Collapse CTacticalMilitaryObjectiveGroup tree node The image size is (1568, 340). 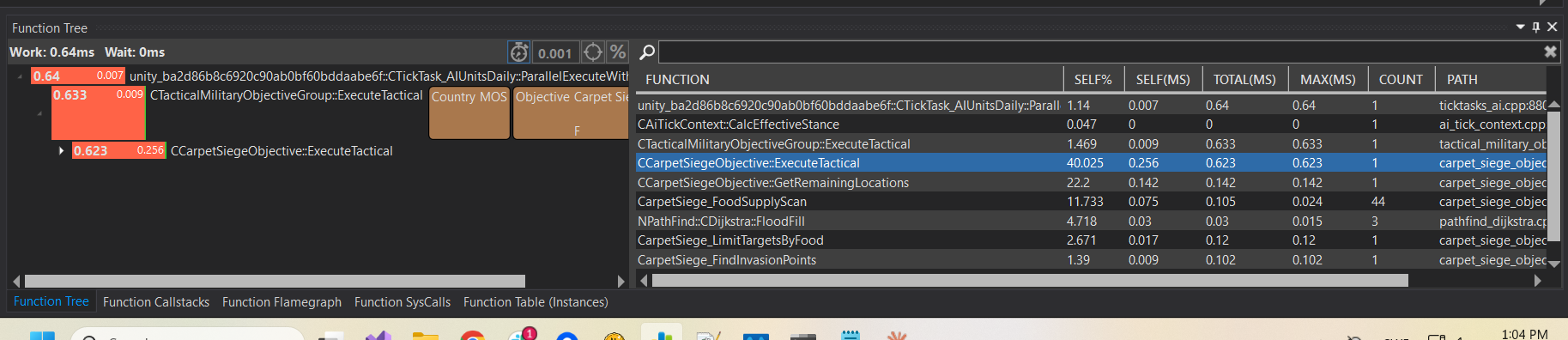(x=39, y=113)
